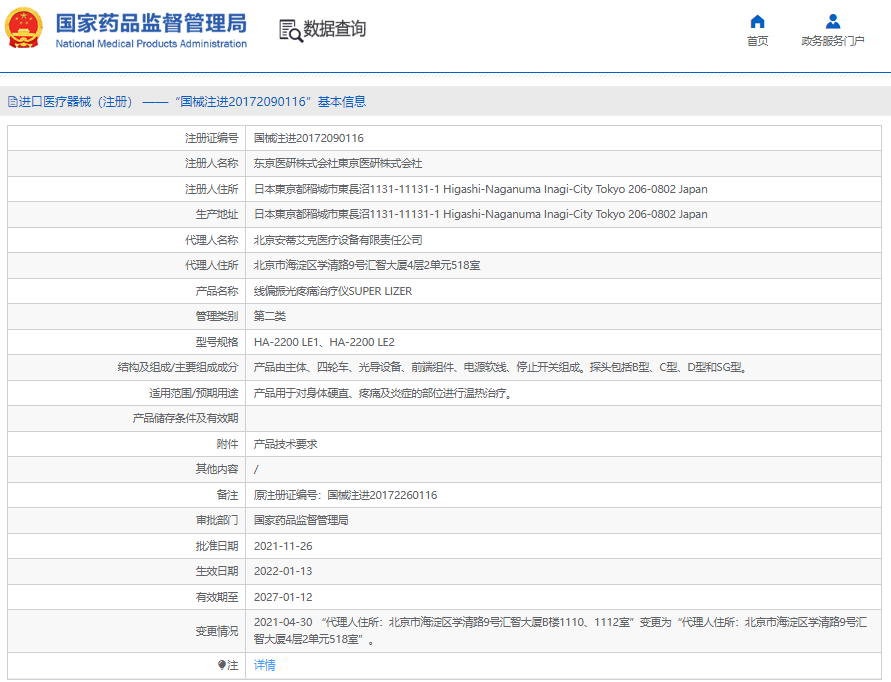
Task: Click the 代理人名称 row label
Action: pos(211,240)
